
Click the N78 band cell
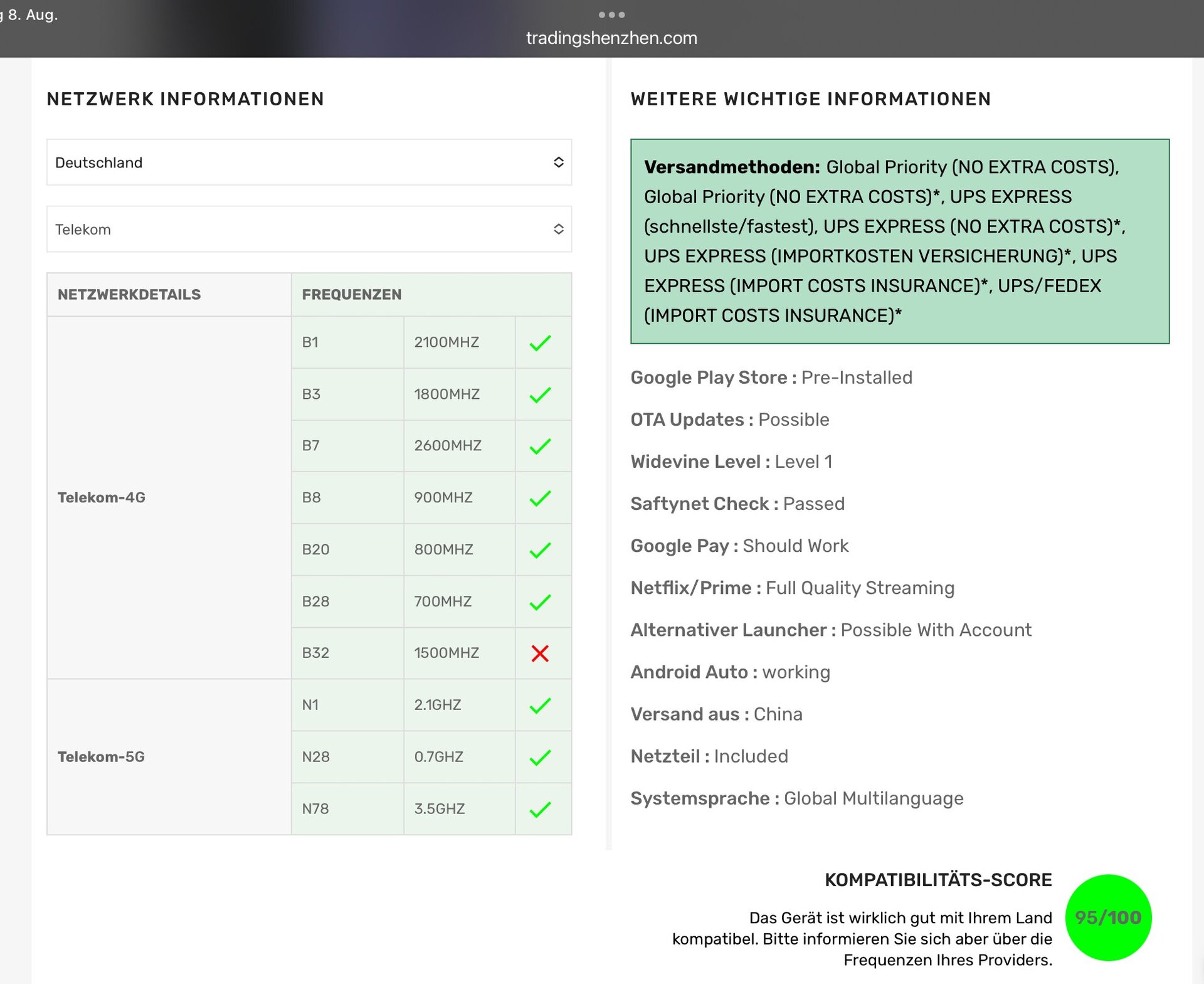coord(347,809)
